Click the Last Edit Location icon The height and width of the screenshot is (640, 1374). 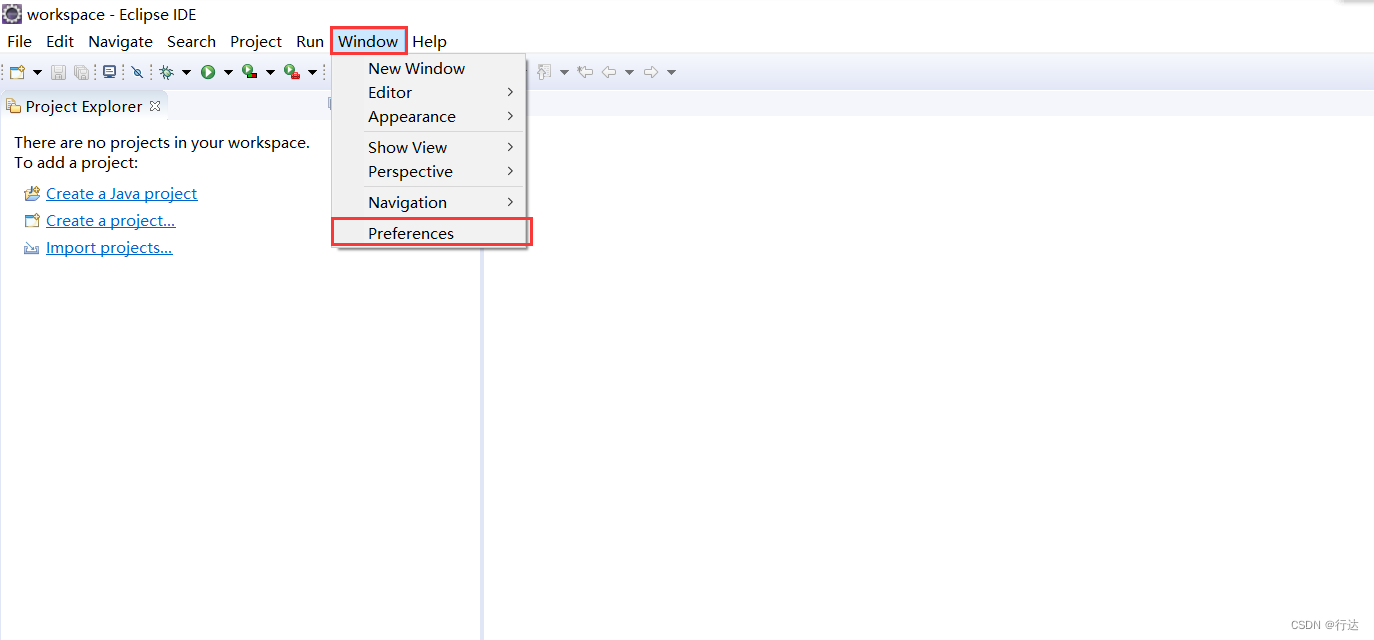[585, 72]
